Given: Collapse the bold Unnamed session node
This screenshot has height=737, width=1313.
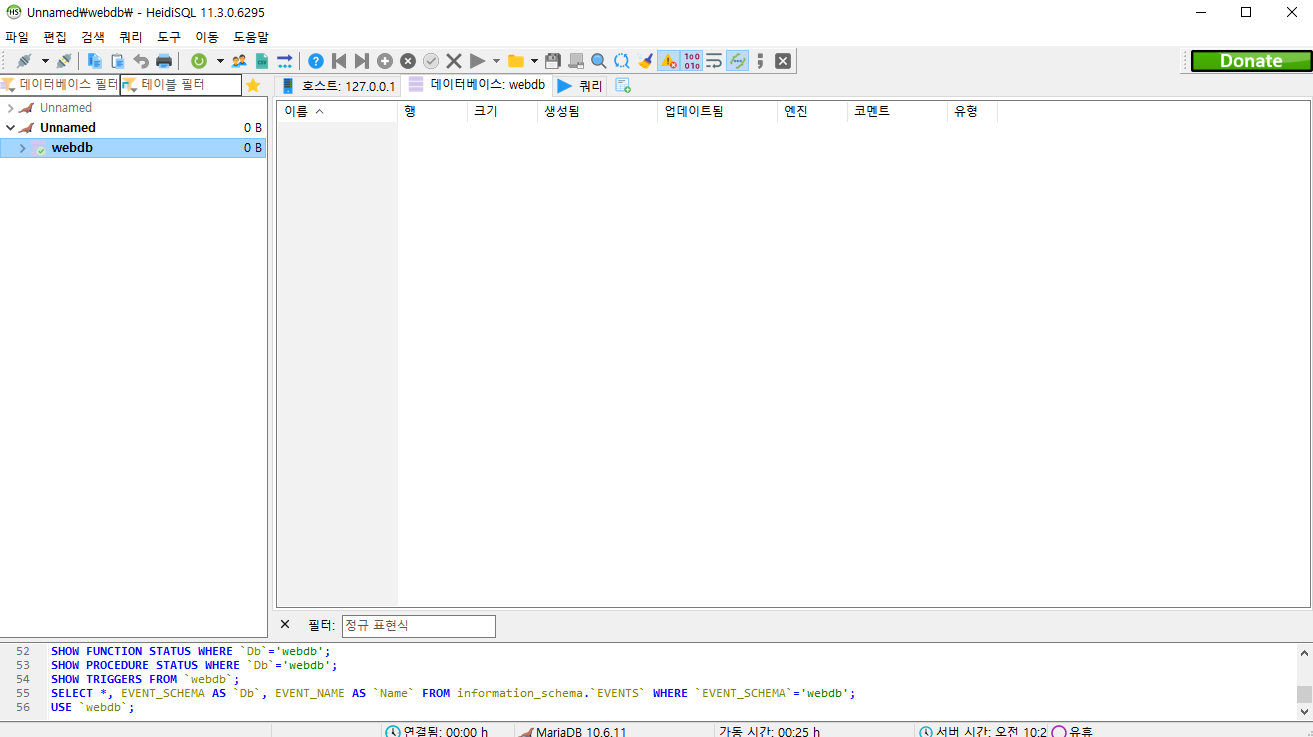Looking at the screenshot, I should pos(10,128).
